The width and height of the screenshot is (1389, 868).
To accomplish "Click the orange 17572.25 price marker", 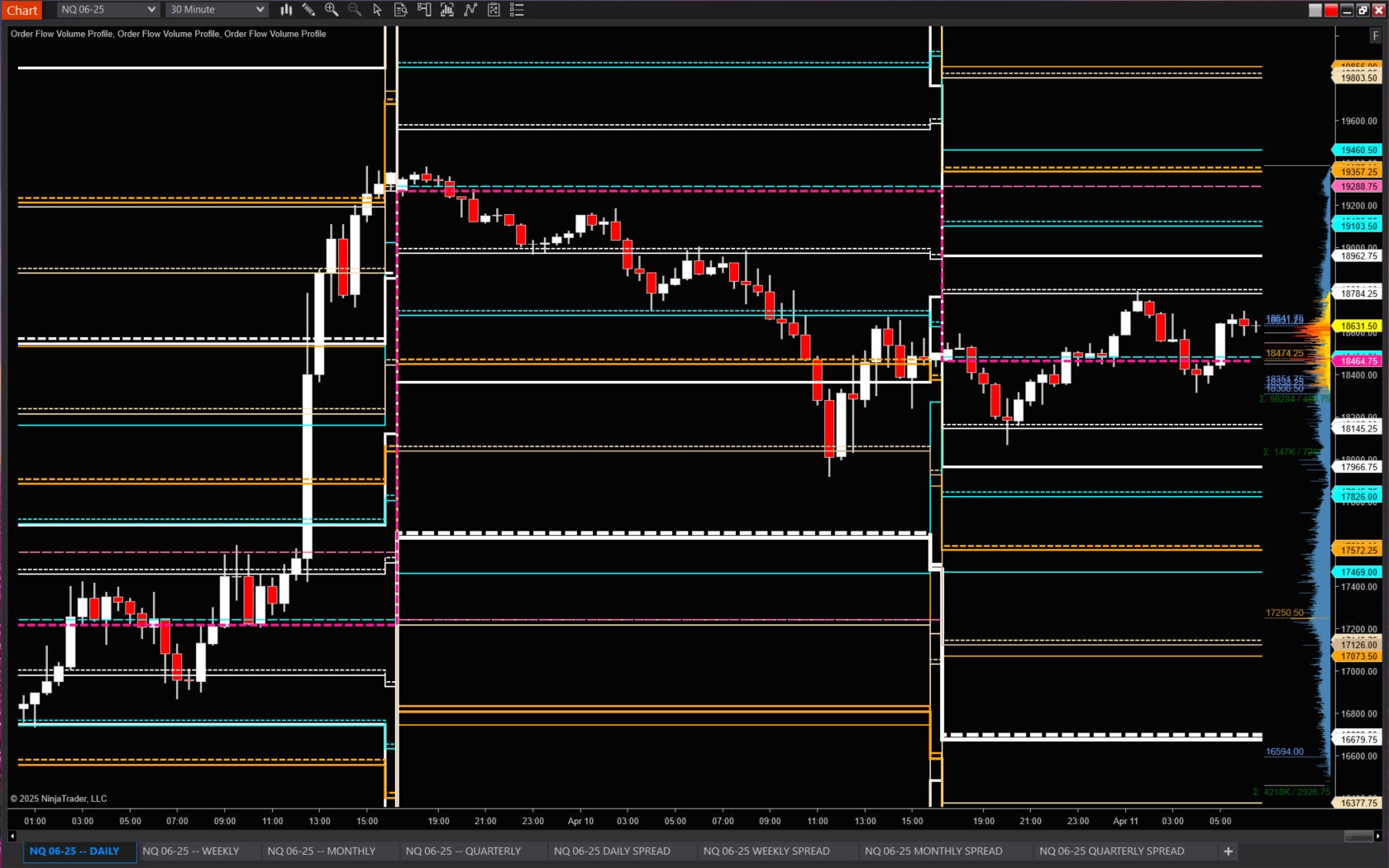I will click(x=1358, y=550).
